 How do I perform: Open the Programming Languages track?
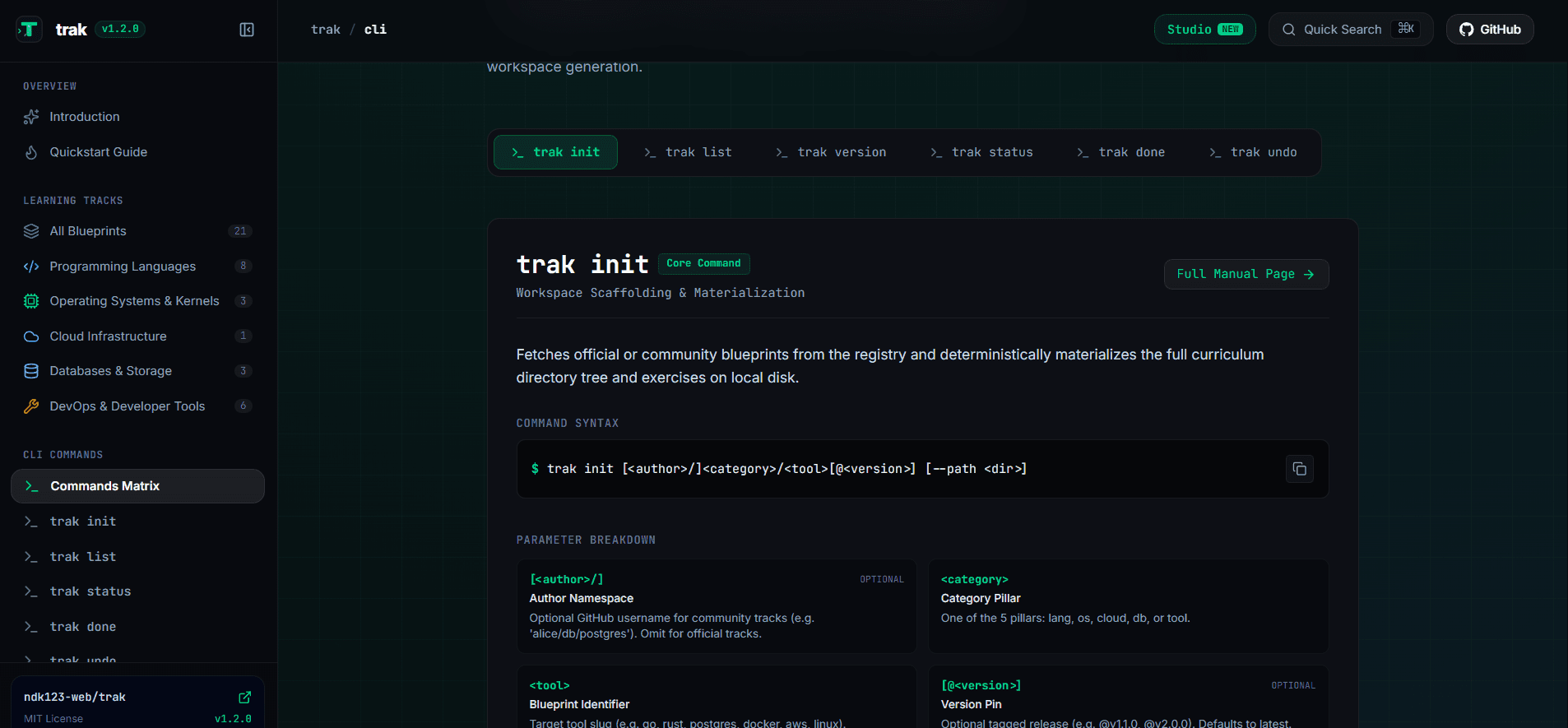point(137,267)
